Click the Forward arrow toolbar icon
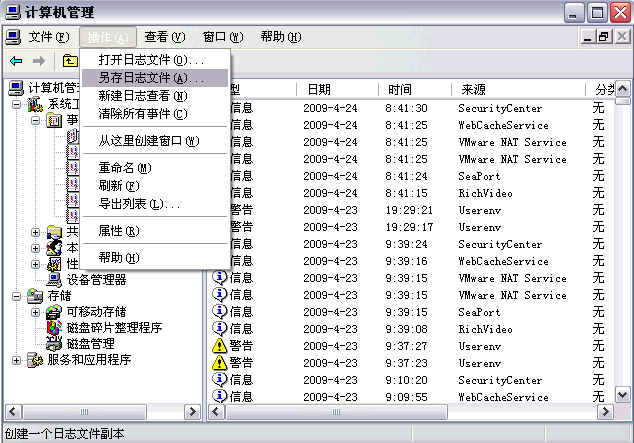The width and height of the screenshot is (634, 443). pos(39,61)
